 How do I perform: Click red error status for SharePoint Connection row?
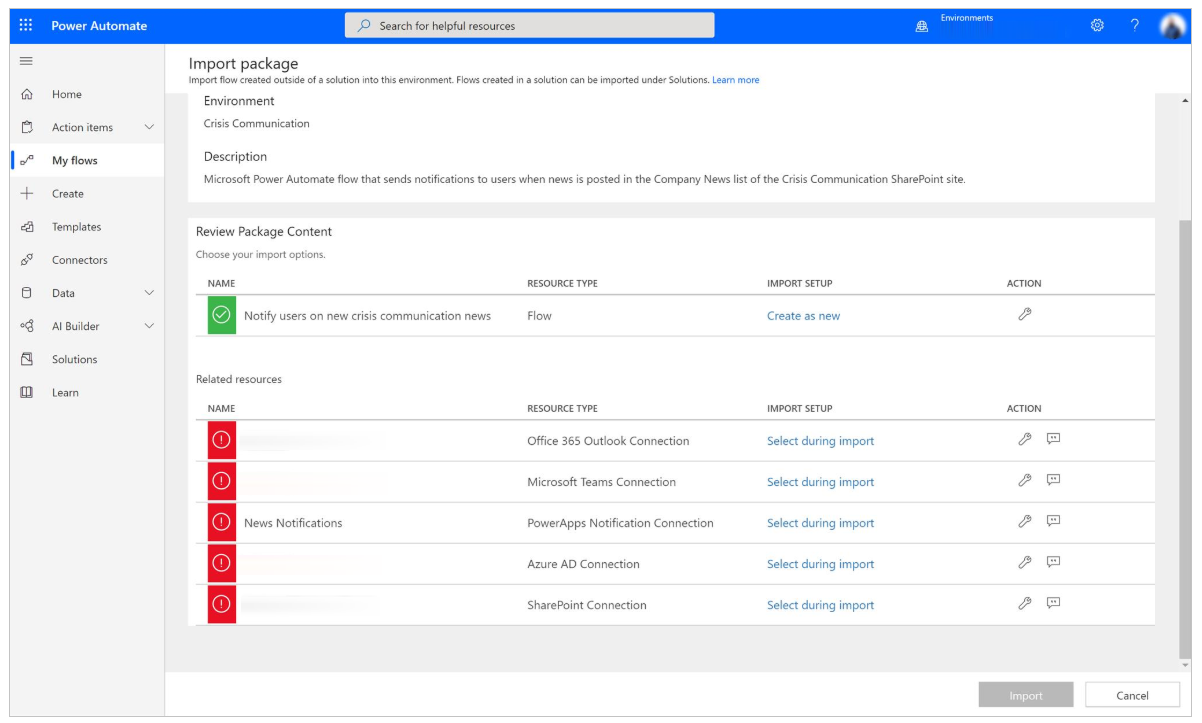click(x=222, y=604)
